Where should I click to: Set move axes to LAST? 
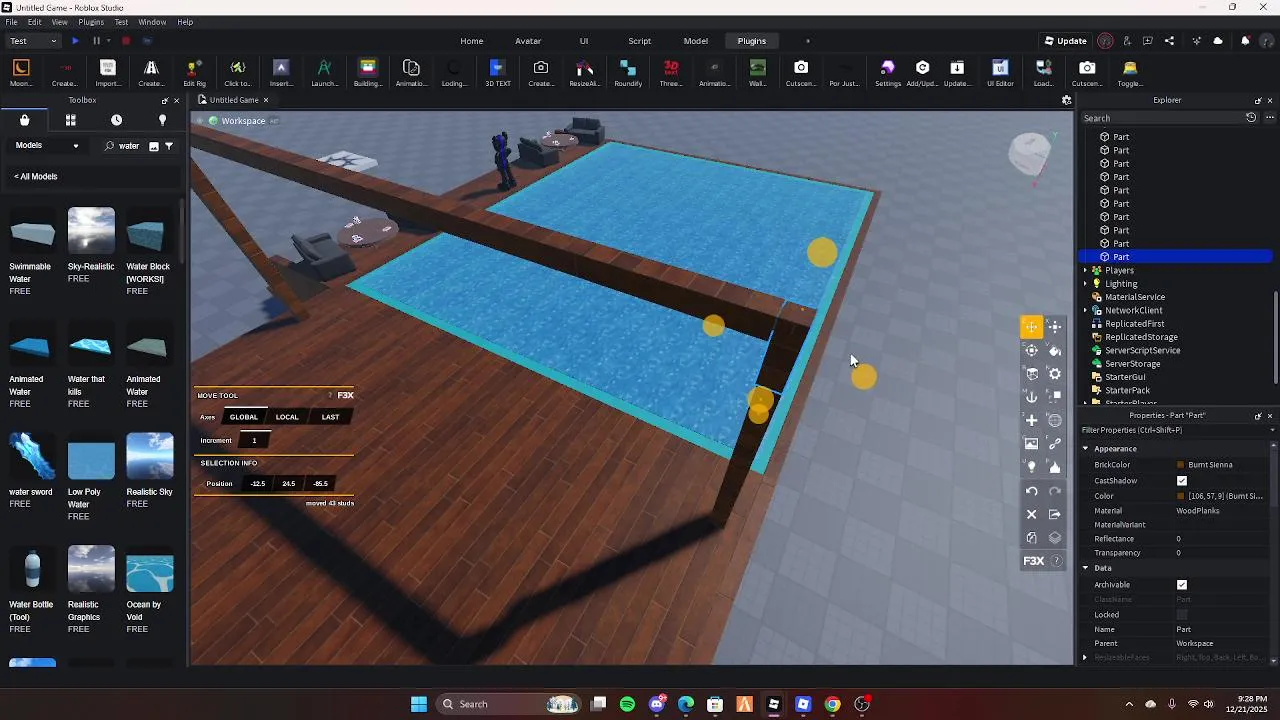(x=330, y=417)
